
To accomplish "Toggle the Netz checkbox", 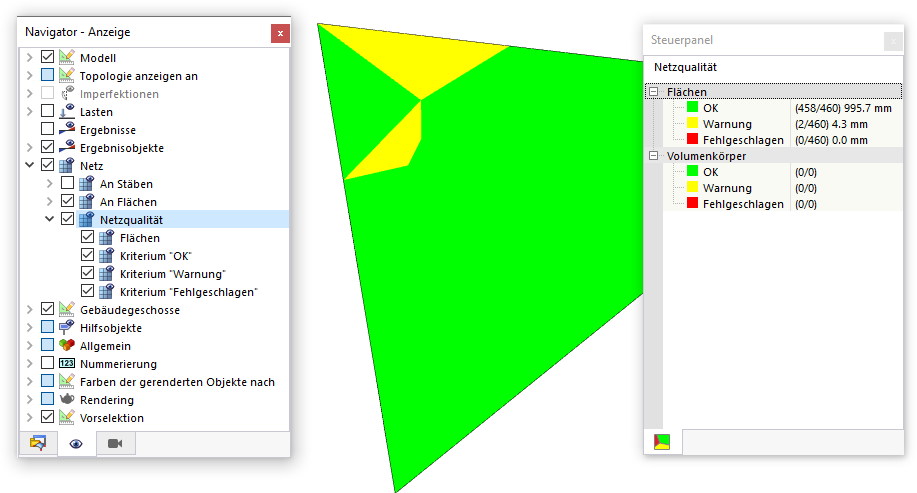I will [x=47, y=165].
